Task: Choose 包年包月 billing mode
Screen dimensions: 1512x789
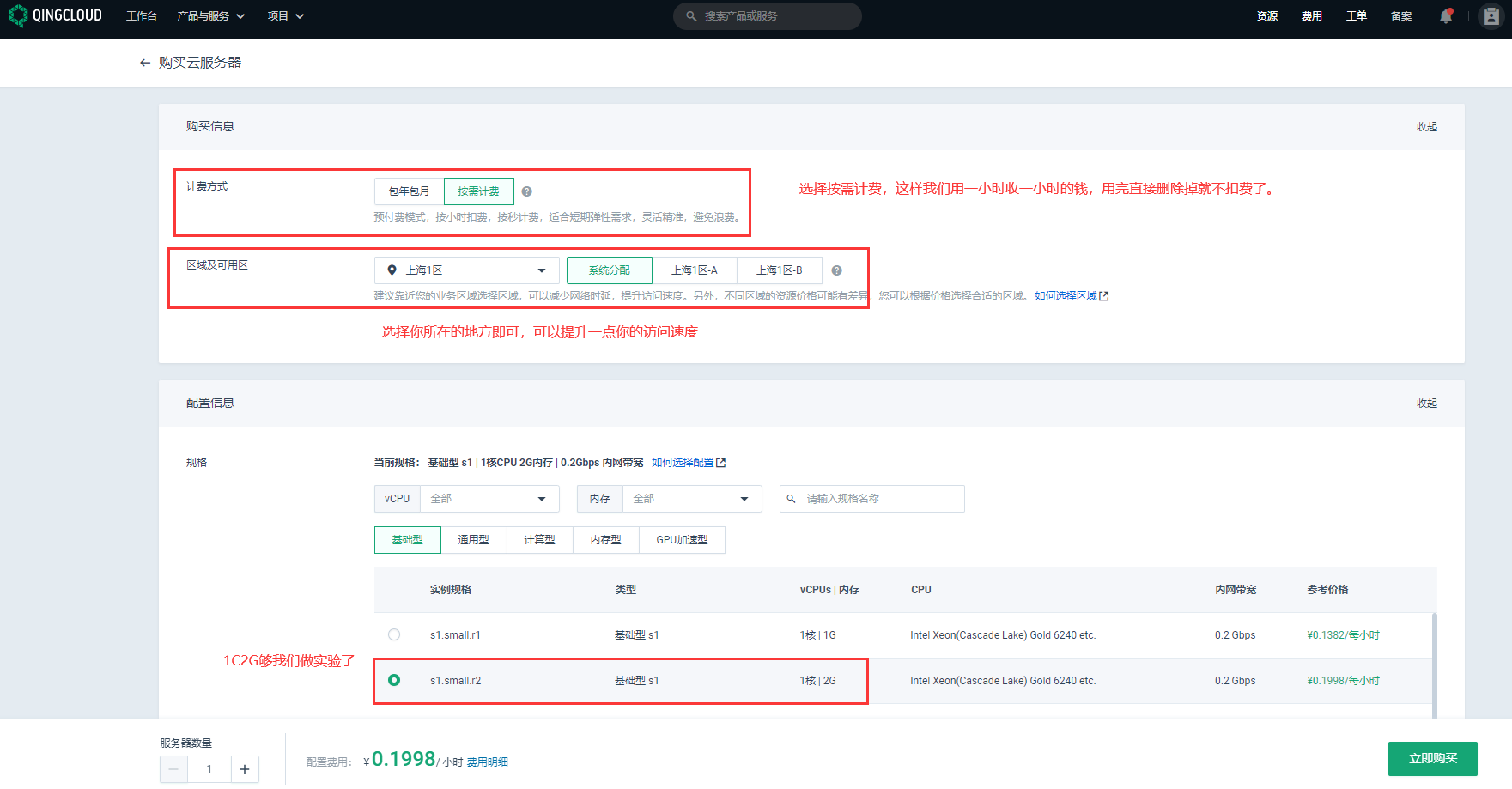Action: pyautogui.click(x=409, y=191)
